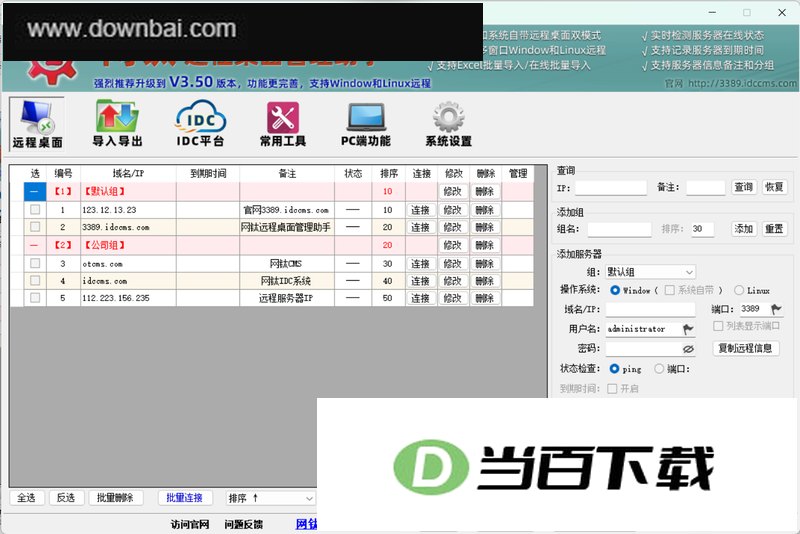The image size is (800, 534).
Task: Open the IDC平台 cloud icon
Action: tap(200, 124)
